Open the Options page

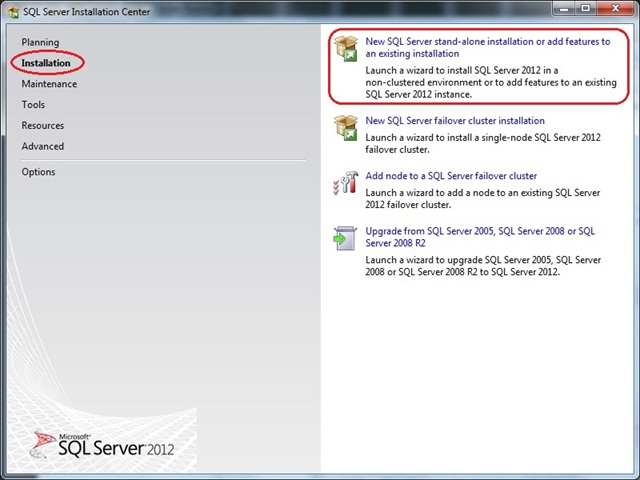pyautogui.click(x=38, y=172)
